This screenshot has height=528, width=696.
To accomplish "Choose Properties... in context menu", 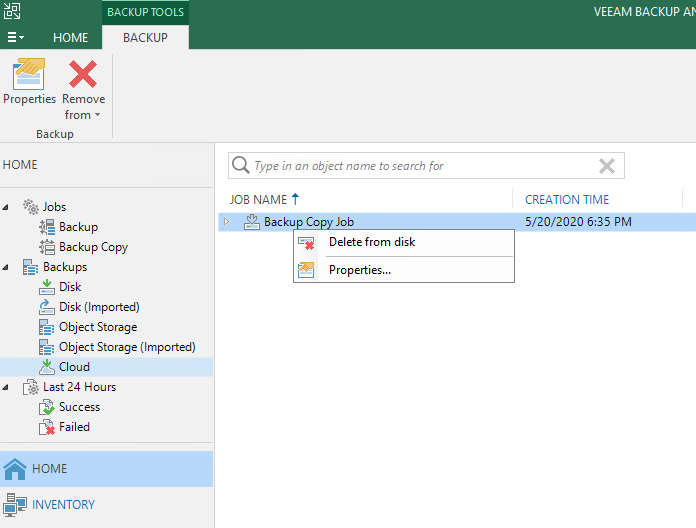I will pyautogui.click(x=359, y=269).
